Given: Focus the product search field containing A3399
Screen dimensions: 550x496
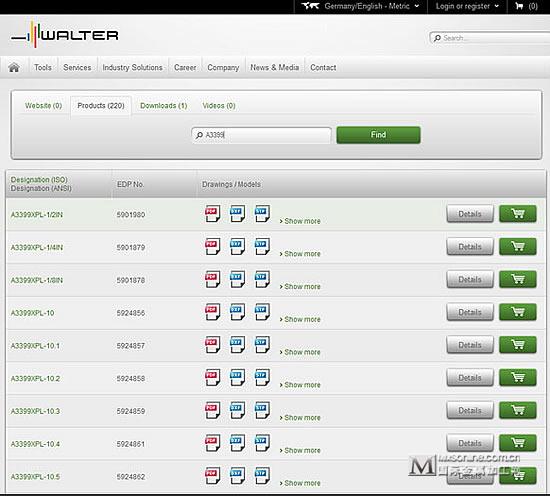Looking at the screenshot, I should [261, 135].
